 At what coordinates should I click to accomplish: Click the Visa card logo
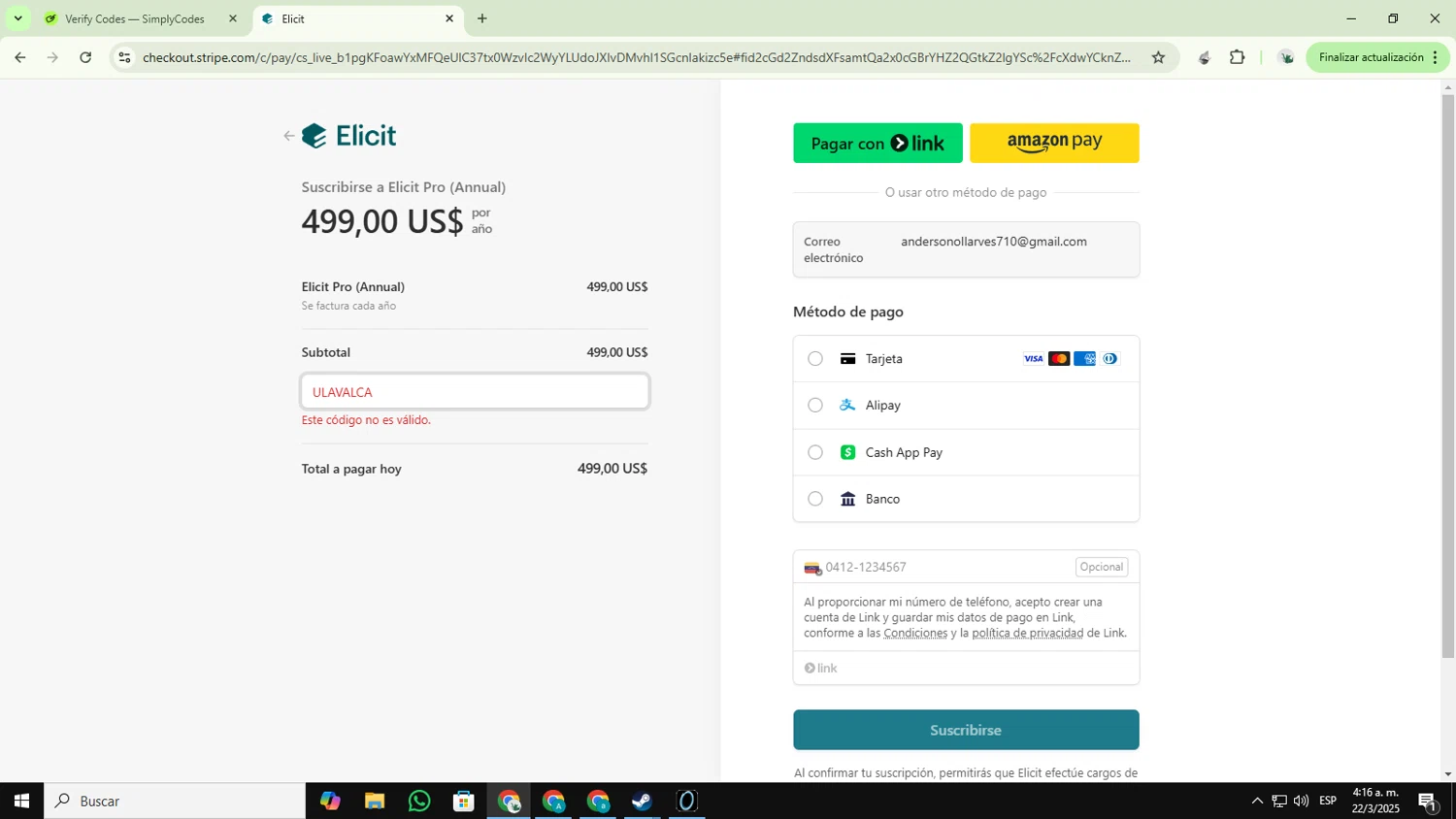[1033, 359]
